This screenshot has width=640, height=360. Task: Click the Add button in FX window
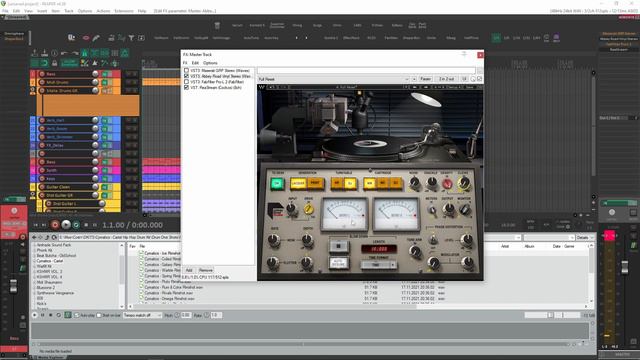click(189, 270)
